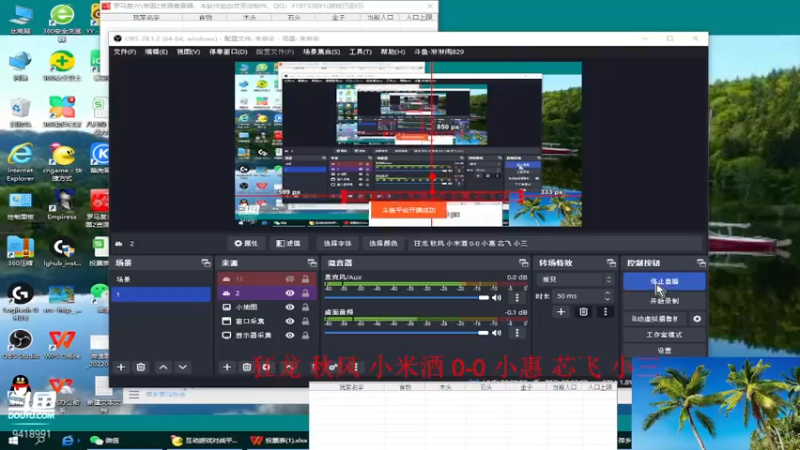Open the 编辑(E) menu

[156, 52]
